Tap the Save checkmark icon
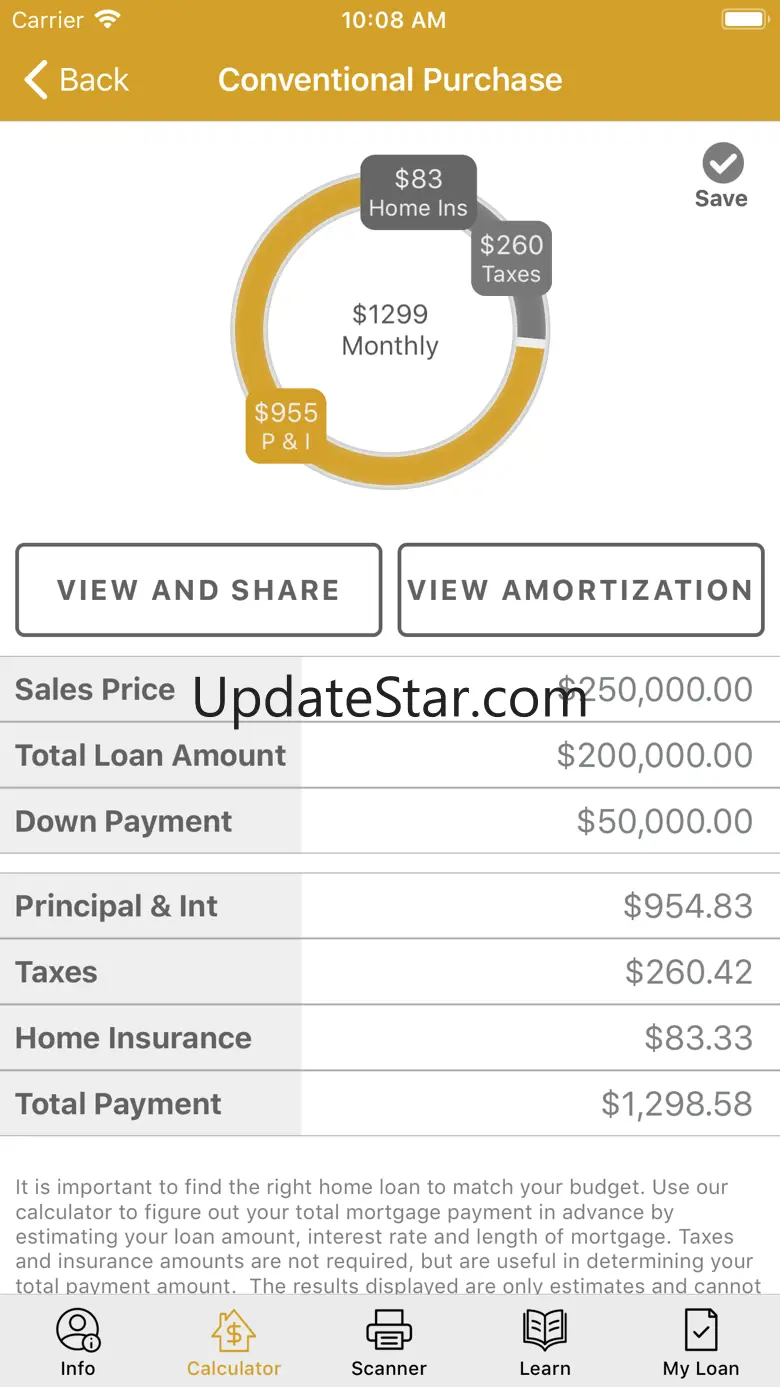 point(722,163)
